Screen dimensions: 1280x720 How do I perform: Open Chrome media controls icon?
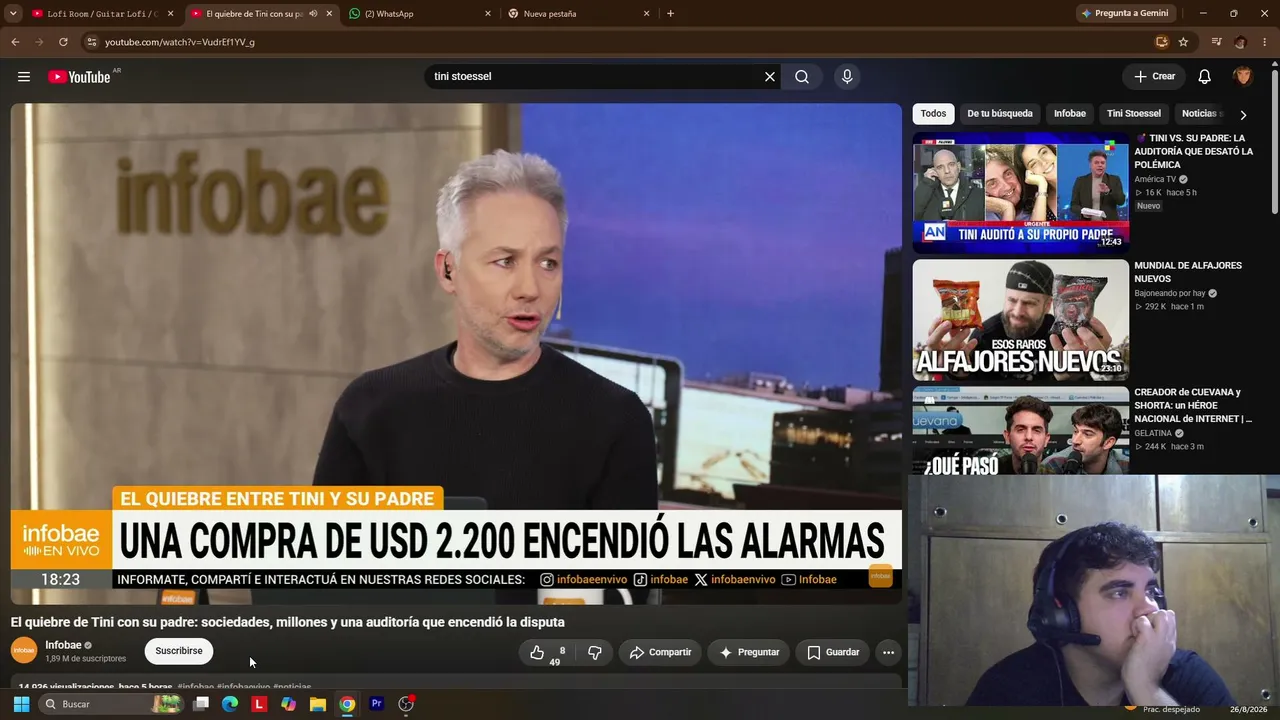tap(1216, 42)
